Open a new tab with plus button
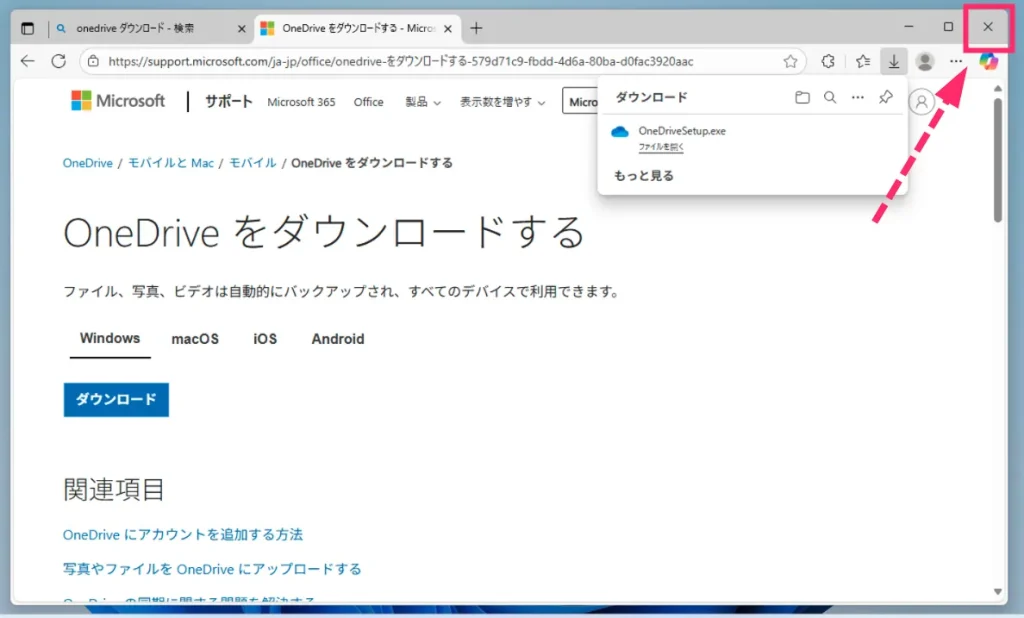 point(476,28)
